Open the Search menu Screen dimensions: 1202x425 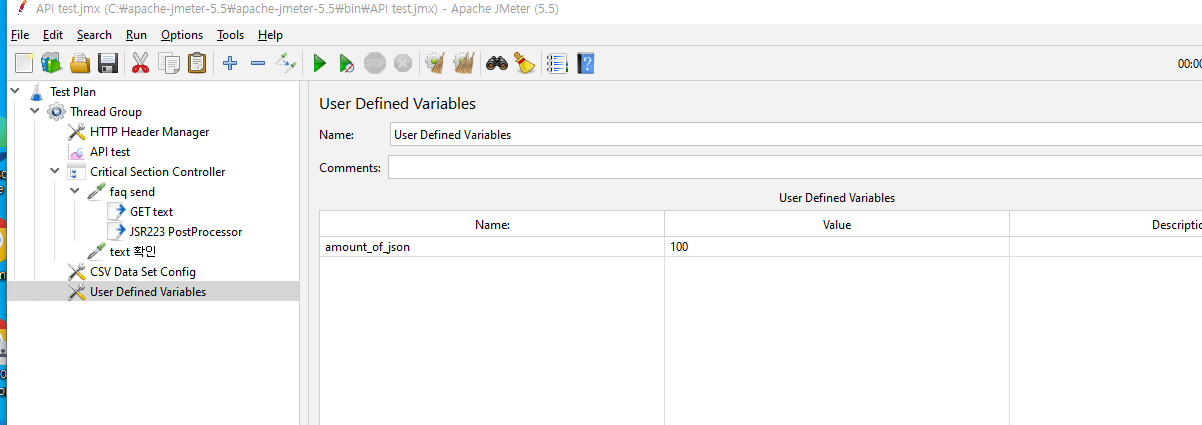[x=94, y=35]
